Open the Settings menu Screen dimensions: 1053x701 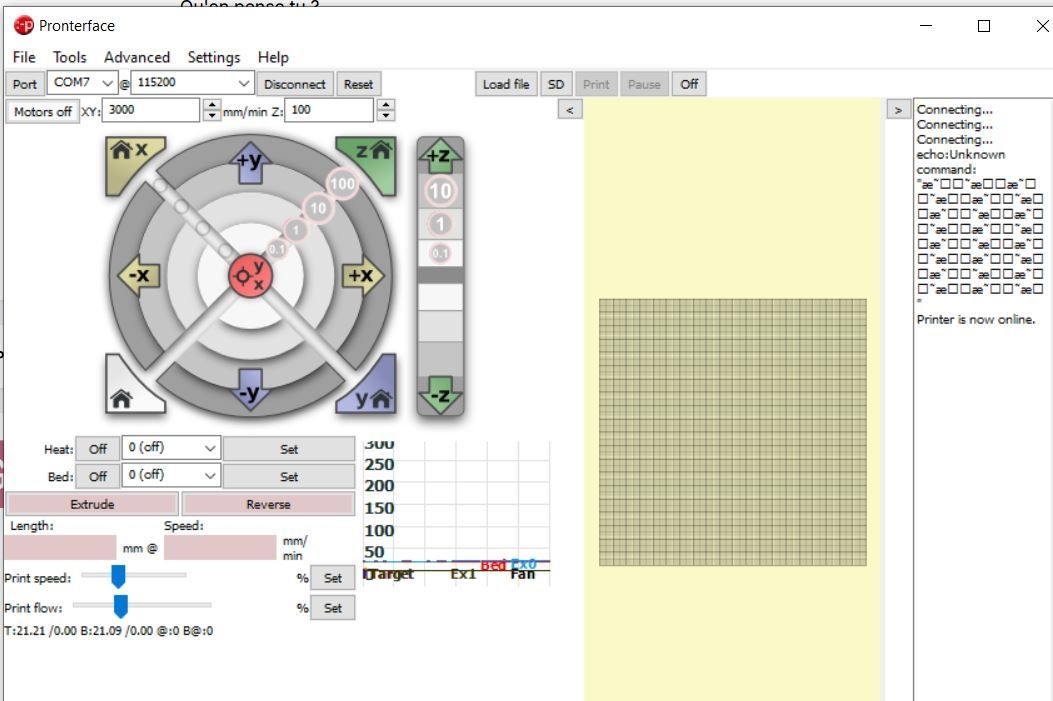pyautogui.click(x=214, y=57)
